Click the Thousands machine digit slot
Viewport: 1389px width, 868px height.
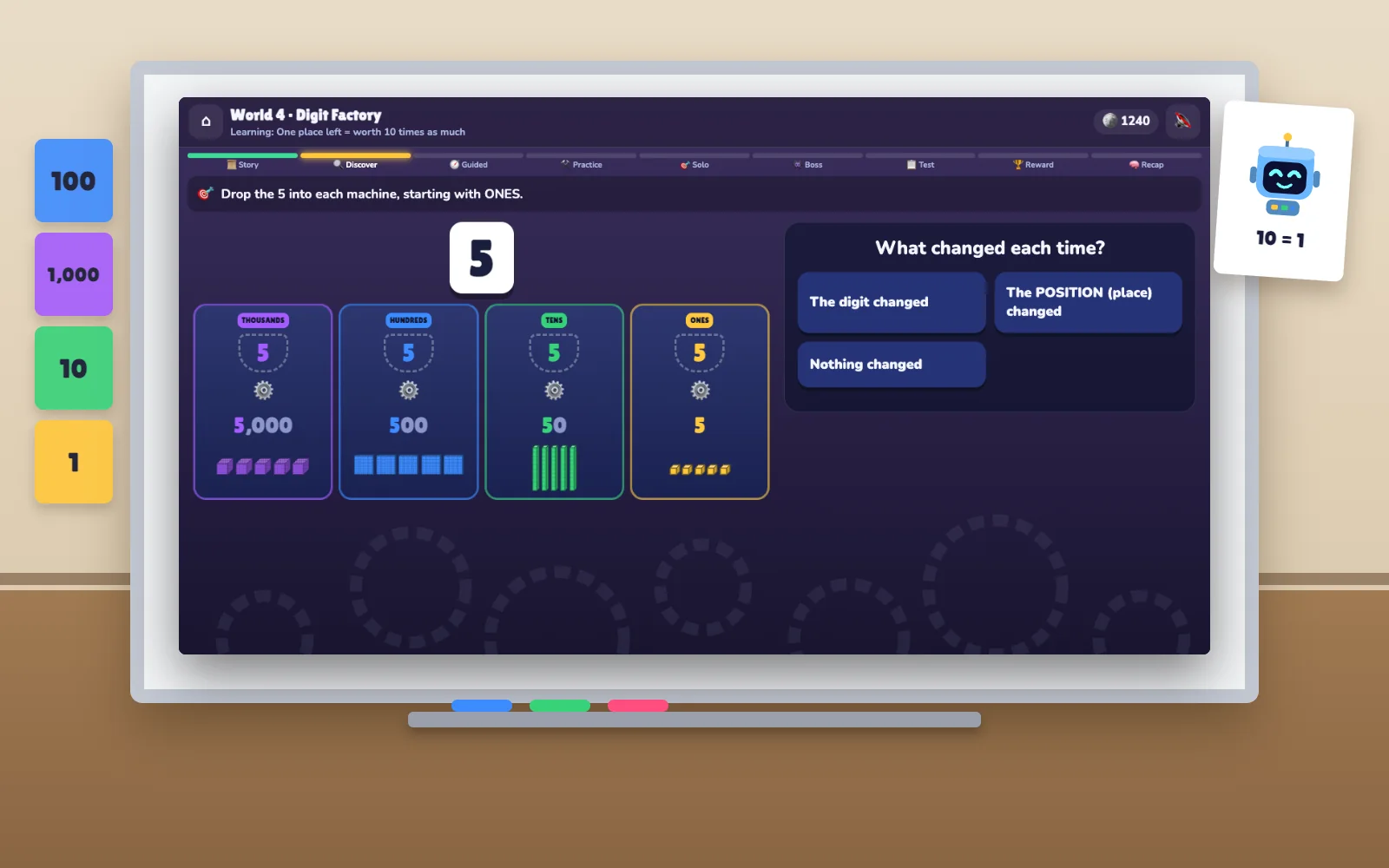[x=263, y=352]
